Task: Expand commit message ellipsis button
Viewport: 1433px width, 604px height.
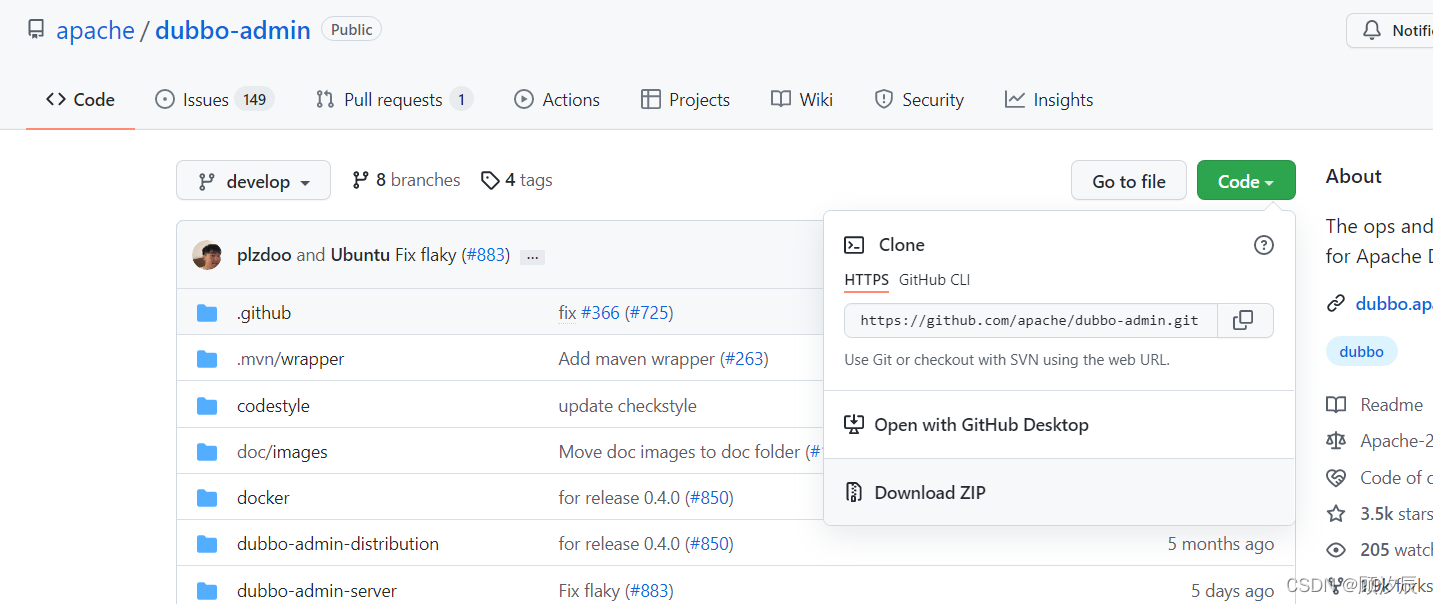Action: coord(533,256)
